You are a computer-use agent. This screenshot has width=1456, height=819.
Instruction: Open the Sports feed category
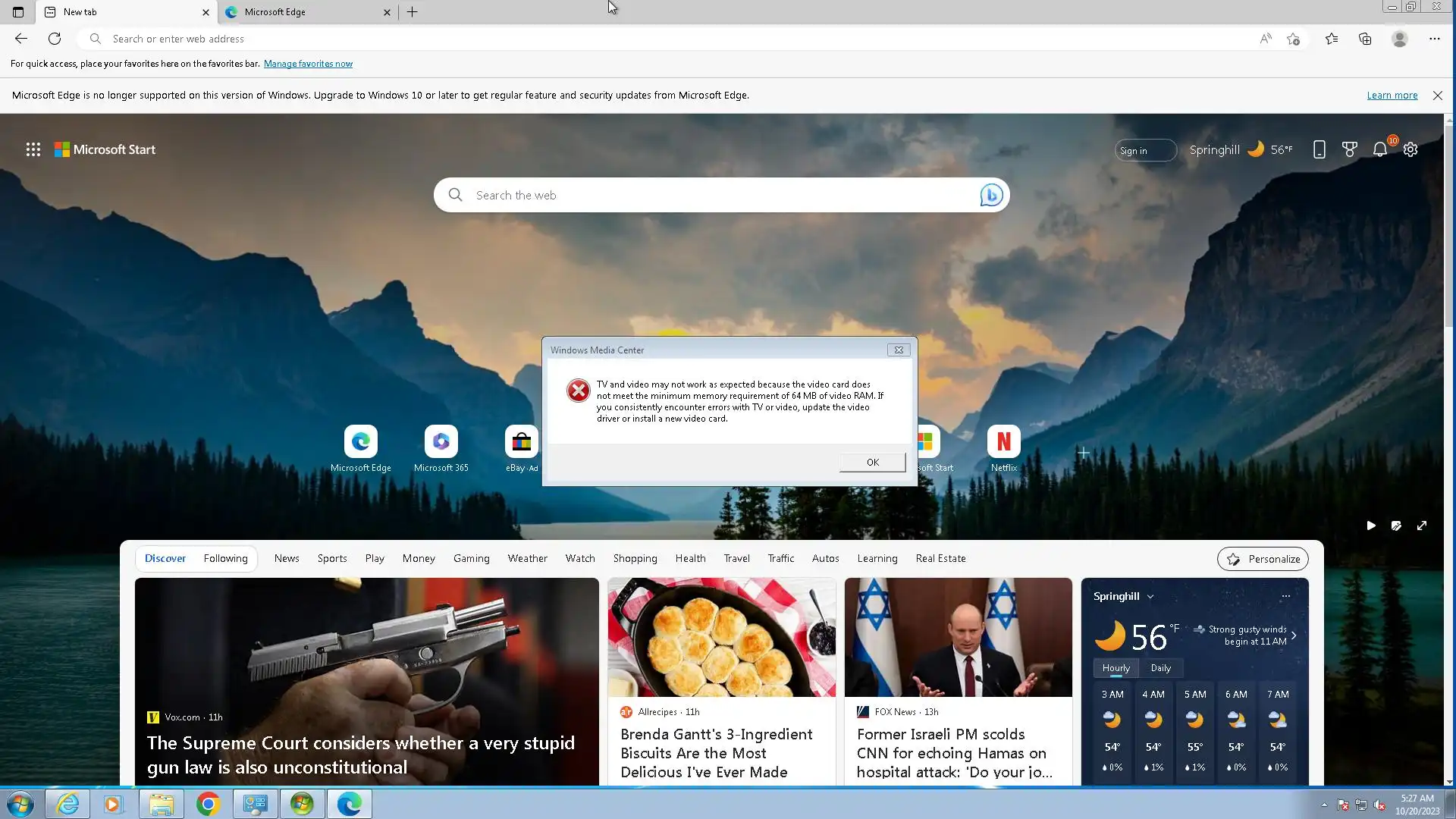(332, 559)
